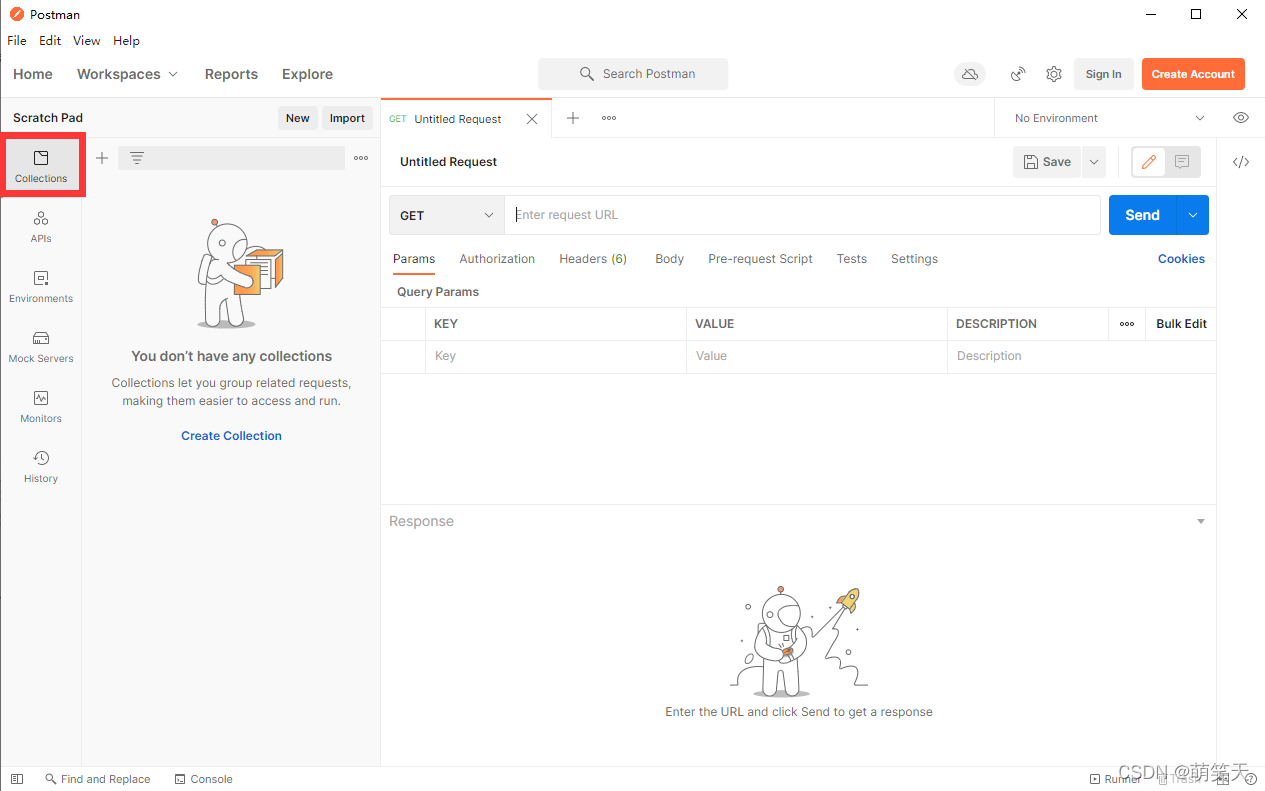Click the Send button

(1143, 215)
